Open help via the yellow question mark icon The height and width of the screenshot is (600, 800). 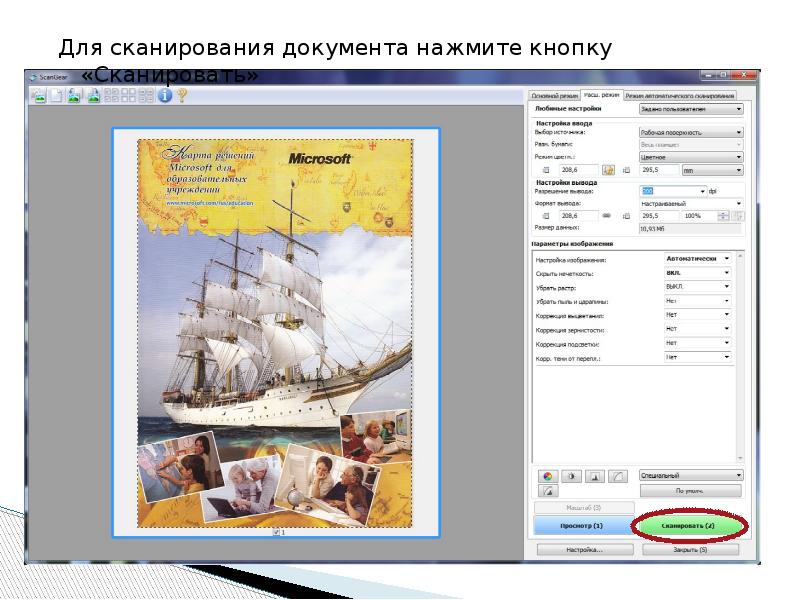point(182,95)
